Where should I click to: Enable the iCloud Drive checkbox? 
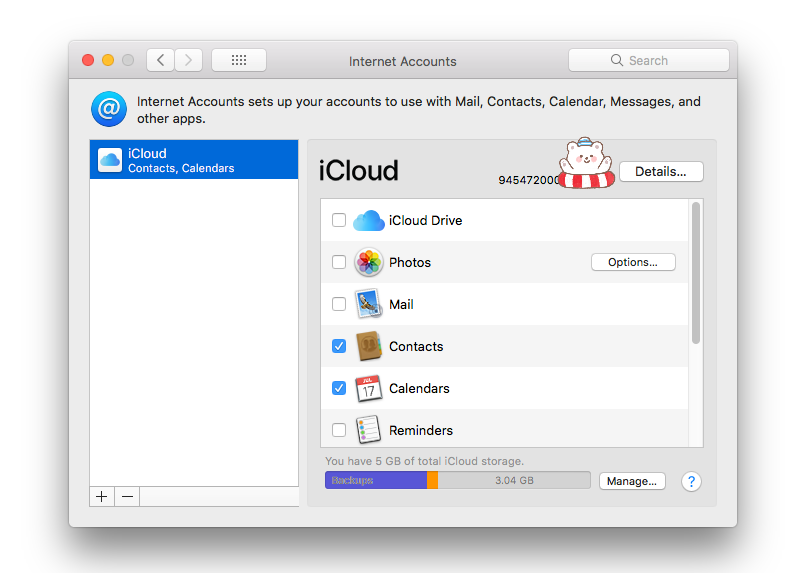point(339,221)
